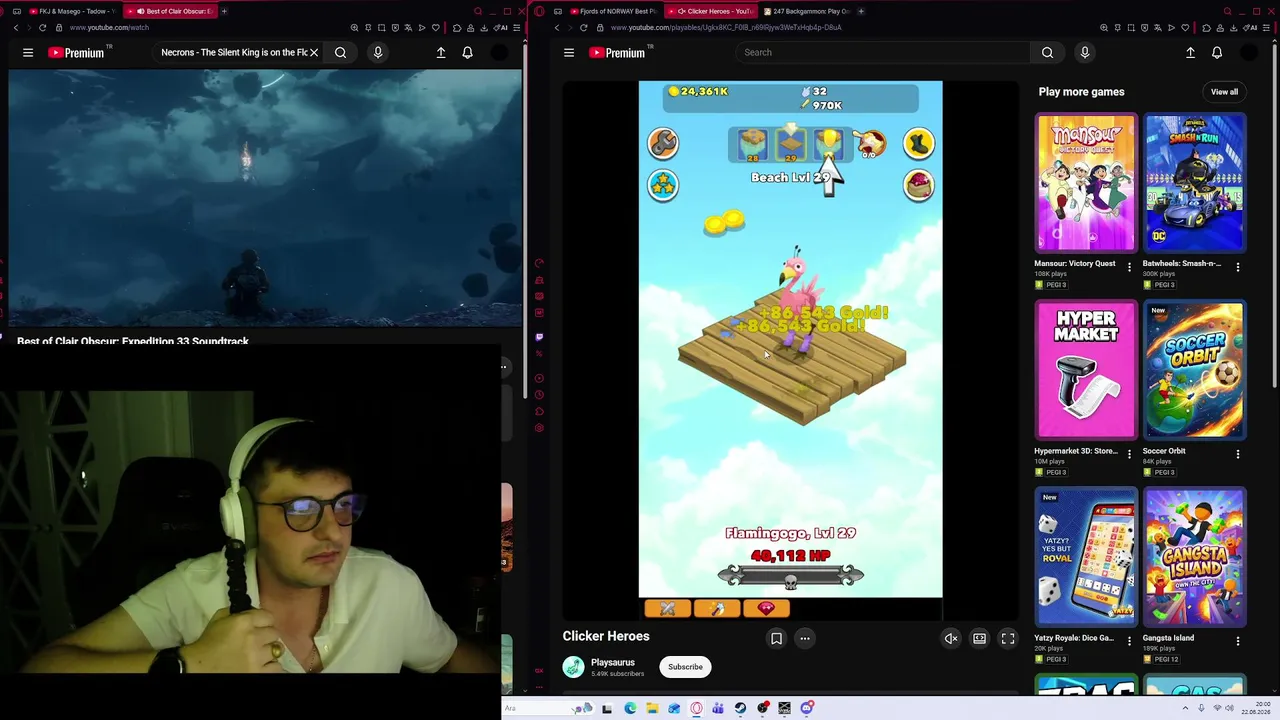This screenshot has width=1280, height=720.
Task: Enter fullscreen for the Clicker Heroes game
Action: [x=1008, y=638]
